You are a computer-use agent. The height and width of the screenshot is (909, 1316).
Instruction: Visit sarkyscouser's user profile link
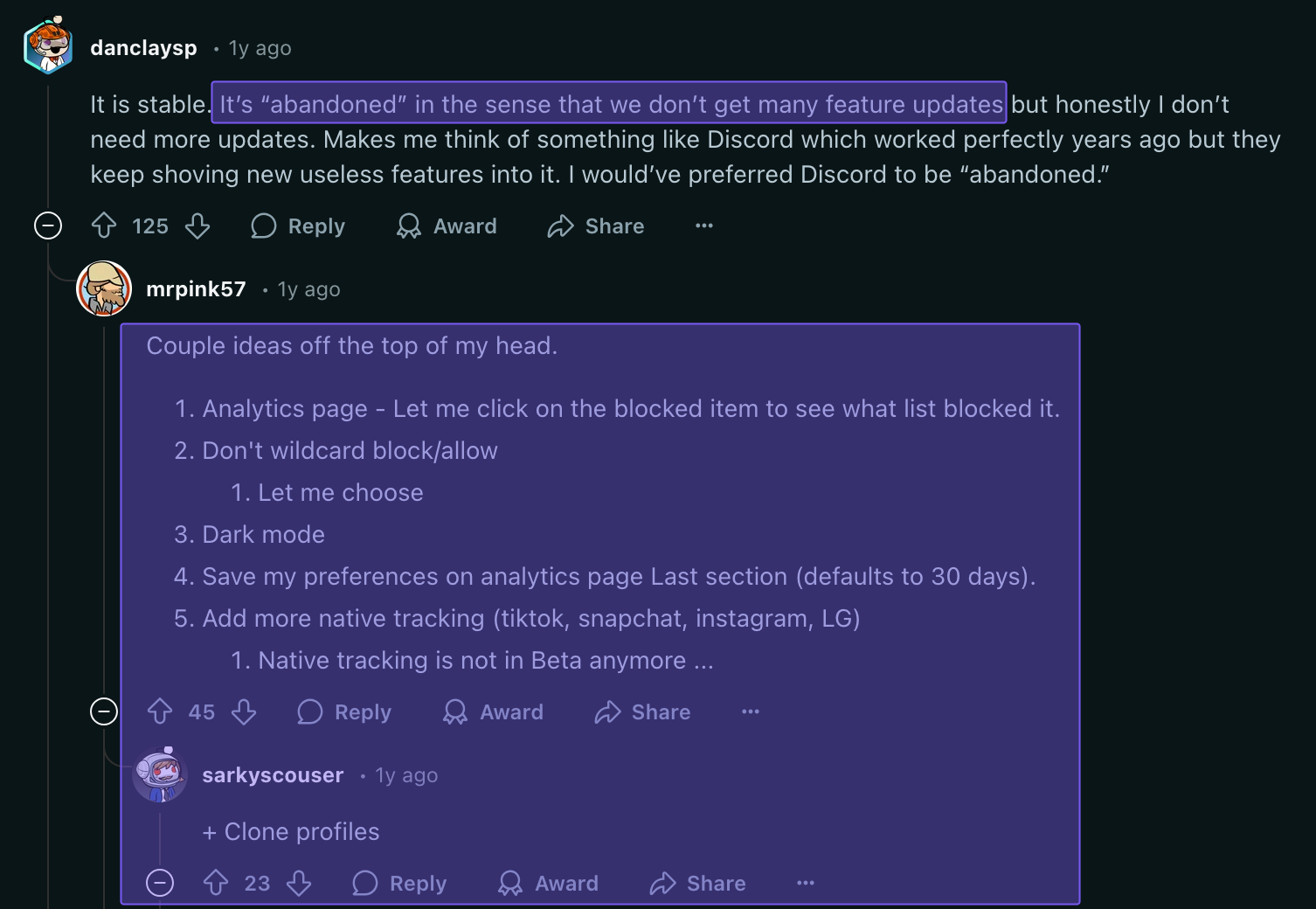tap(273, 775)
